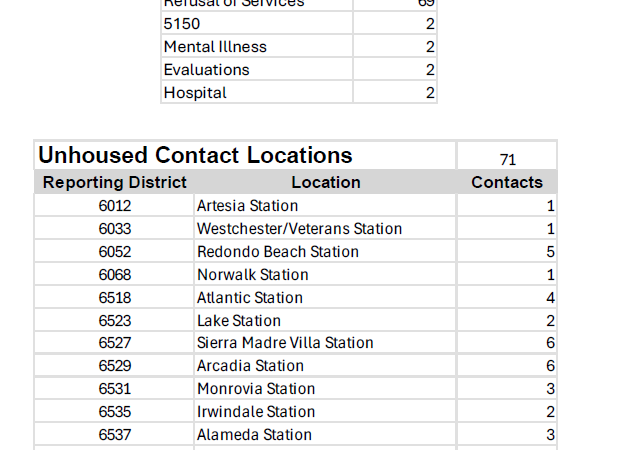Screen dimensions: 617x450
Task: Click the Evaluations cell
Action: tap(206, 70)
